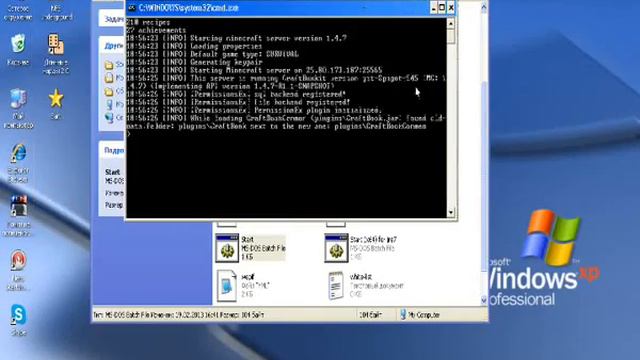Open the Recycle Bin desktop icon
The width and height of the screenshot is (640, 360).
(x=18, y=44)
